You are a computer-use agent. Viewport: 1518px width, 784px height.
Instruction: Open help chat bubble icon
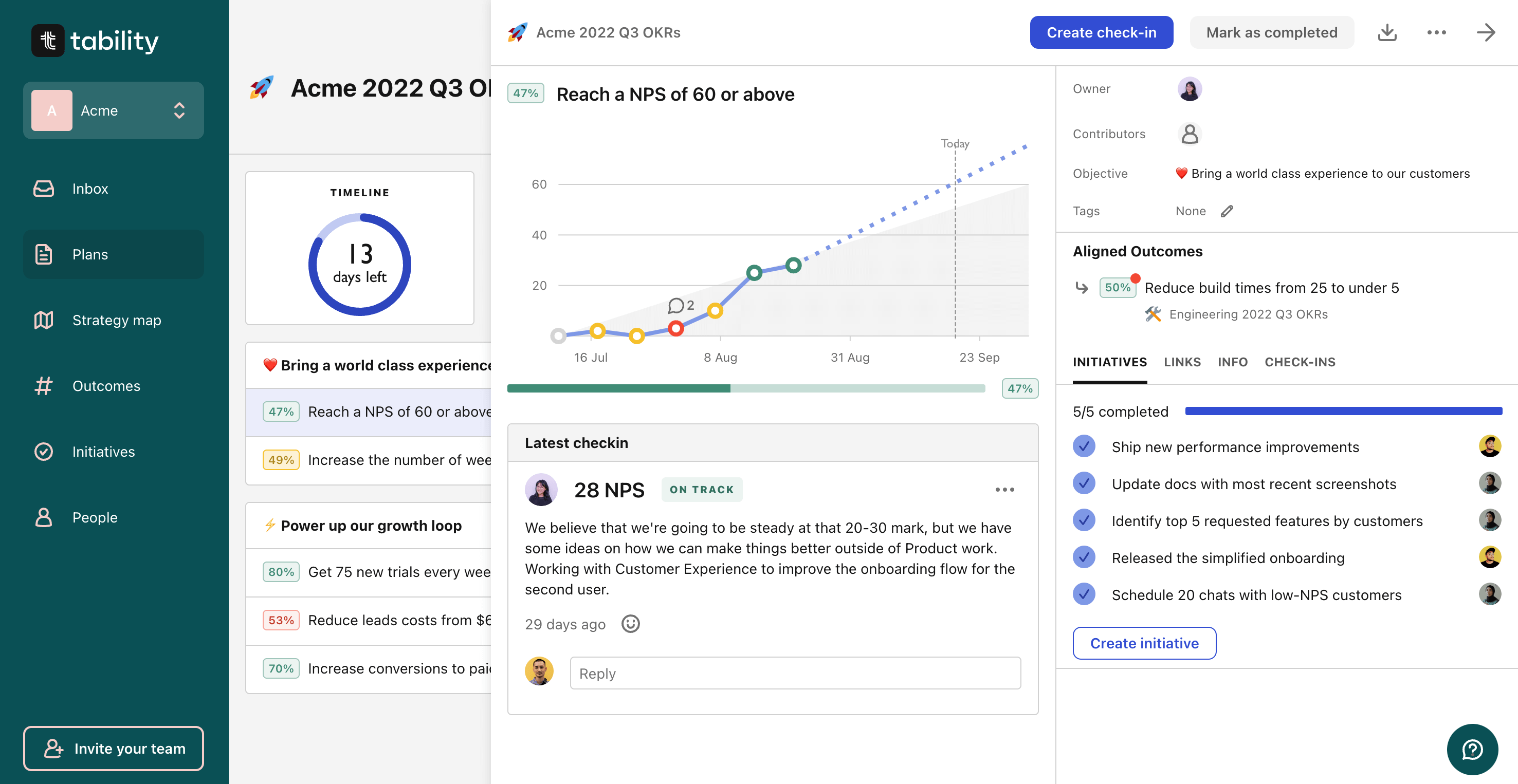[1471, 749]
